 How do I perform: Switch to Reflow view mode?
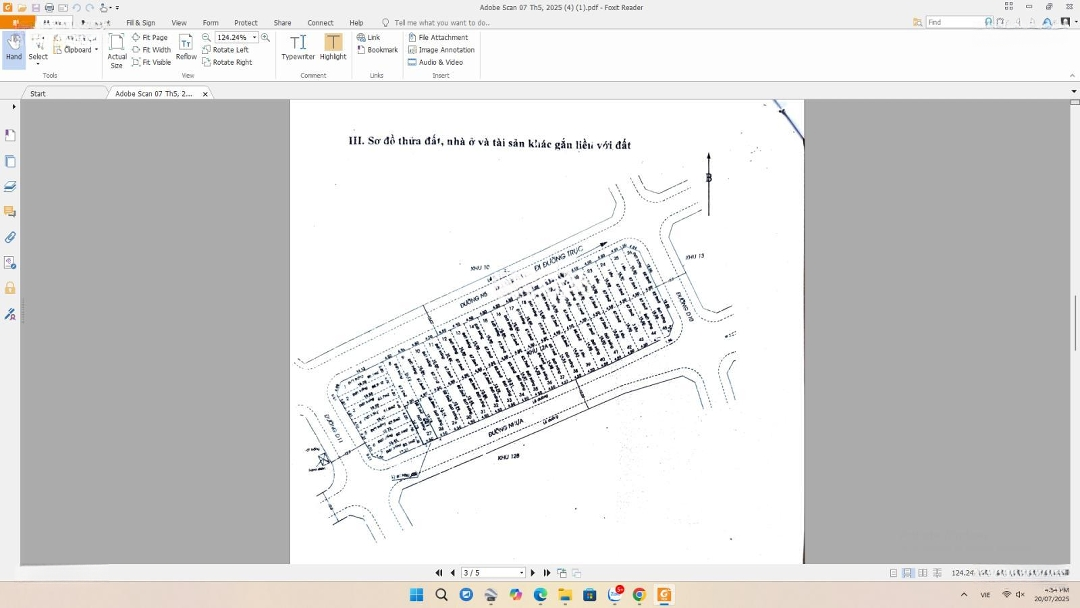tap(186, 46)
